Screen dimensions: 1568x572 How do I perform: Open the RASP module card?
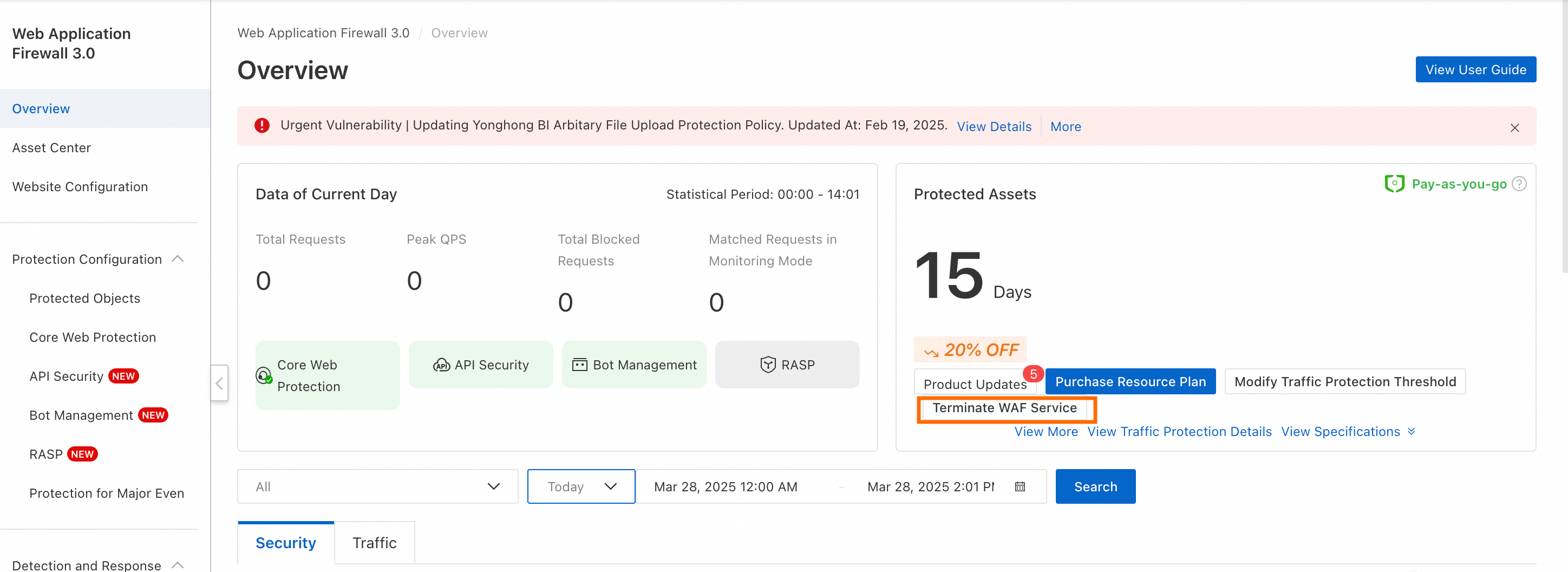(786, 365)
